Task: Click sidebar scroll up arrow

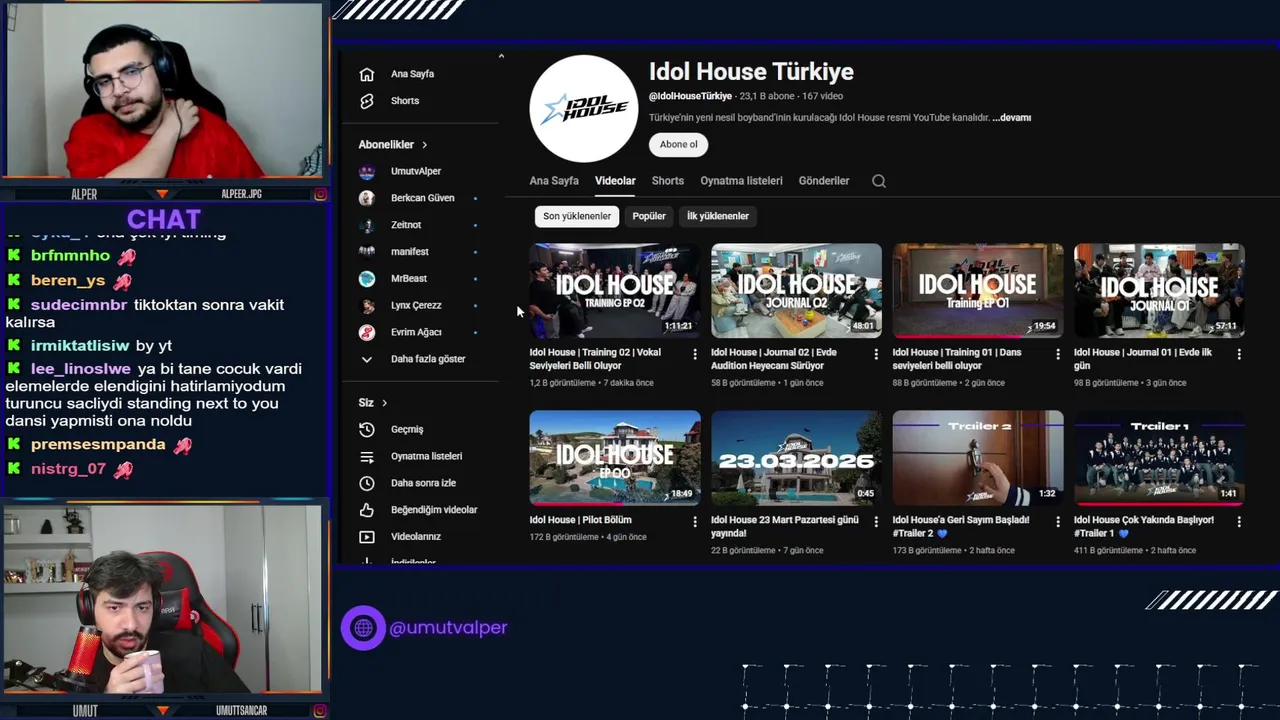Action: pos(501,57)
